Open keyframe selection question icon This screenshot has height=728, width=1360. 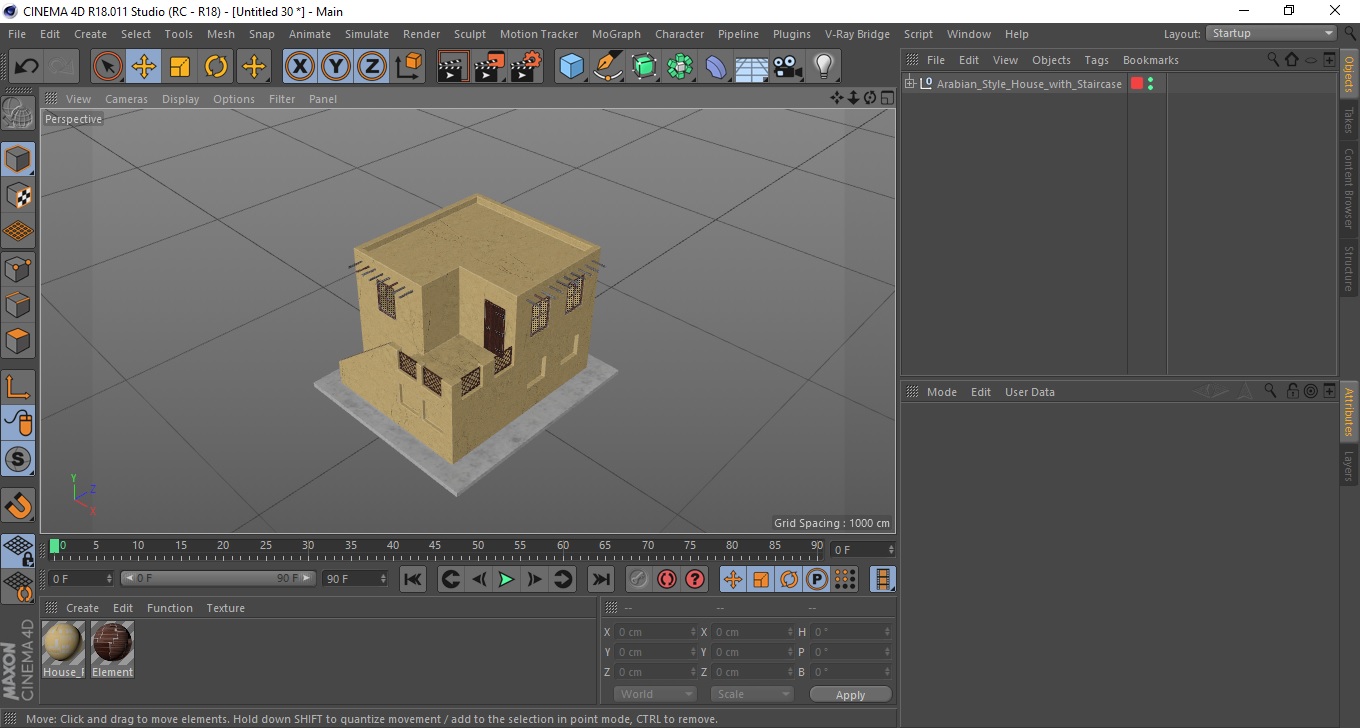pyautogui.click(x=695, y=579)
